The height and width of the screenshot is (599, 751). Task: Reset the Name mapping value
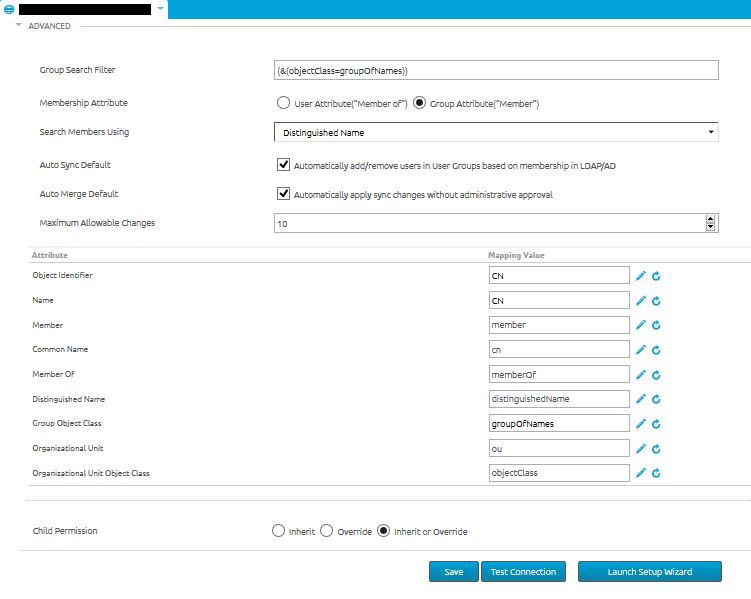coord(657,300)
